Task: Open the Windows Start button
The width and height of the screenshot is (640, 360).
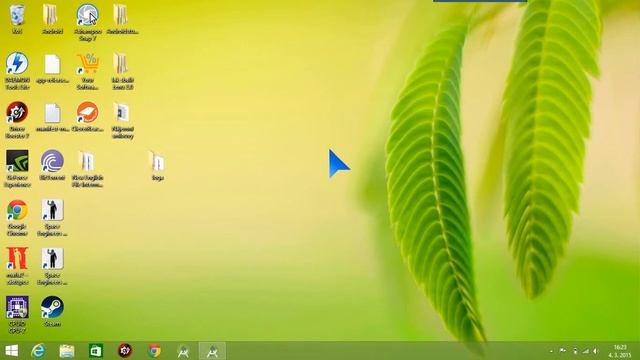Action: [x=11, y=351]
